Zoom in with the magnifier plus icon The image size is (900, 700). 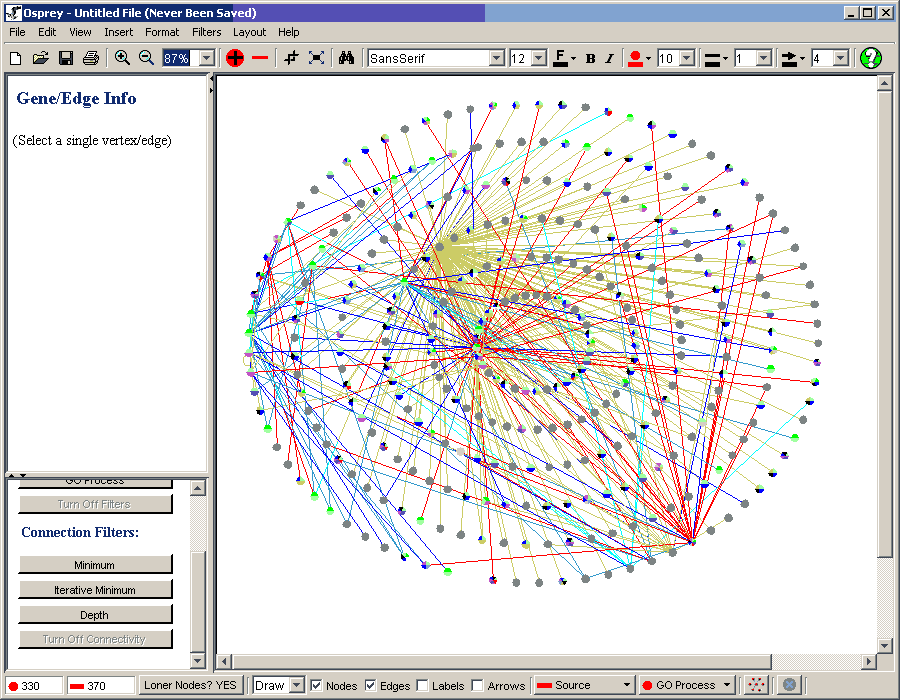(122, 58)
